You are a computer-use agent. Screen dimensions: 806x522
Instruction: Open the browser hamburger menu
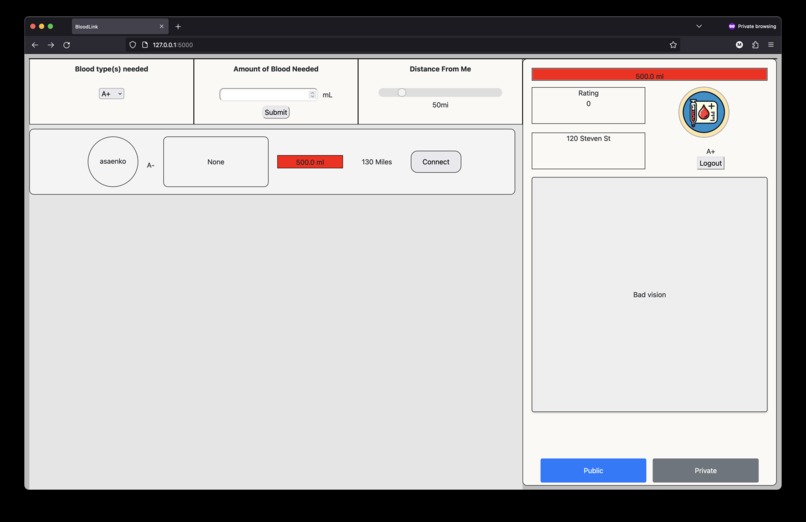(x=771, y=45)
